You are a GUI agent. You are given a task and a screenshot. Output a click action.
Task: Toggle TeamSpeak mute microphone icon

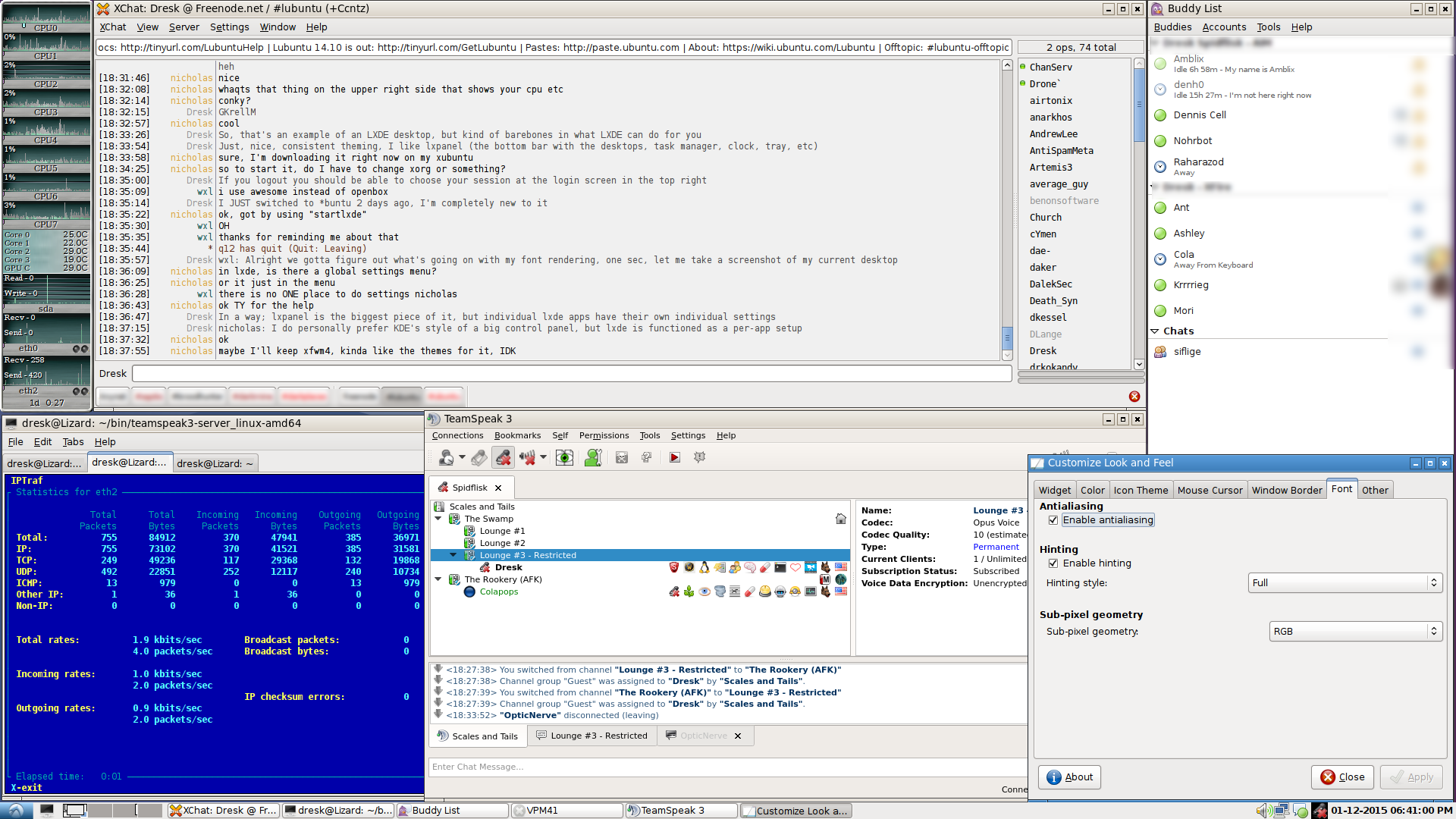[x=503, y=457]
